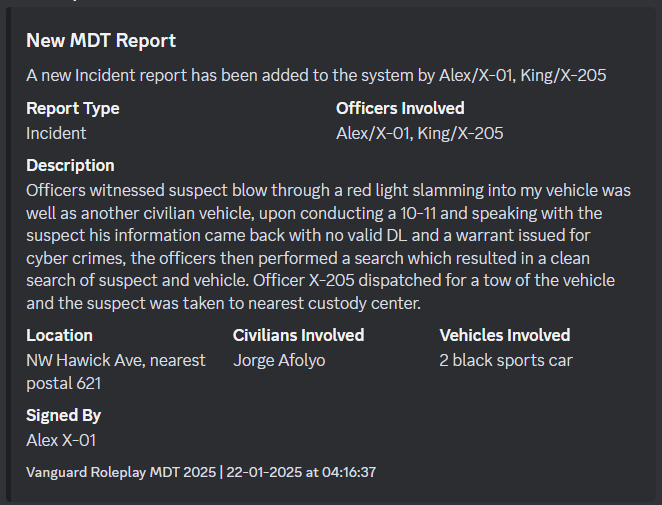Viewport: 662px width, 505px height.
Task: Click the Incident report type value
Action: [x=56, y=133]
